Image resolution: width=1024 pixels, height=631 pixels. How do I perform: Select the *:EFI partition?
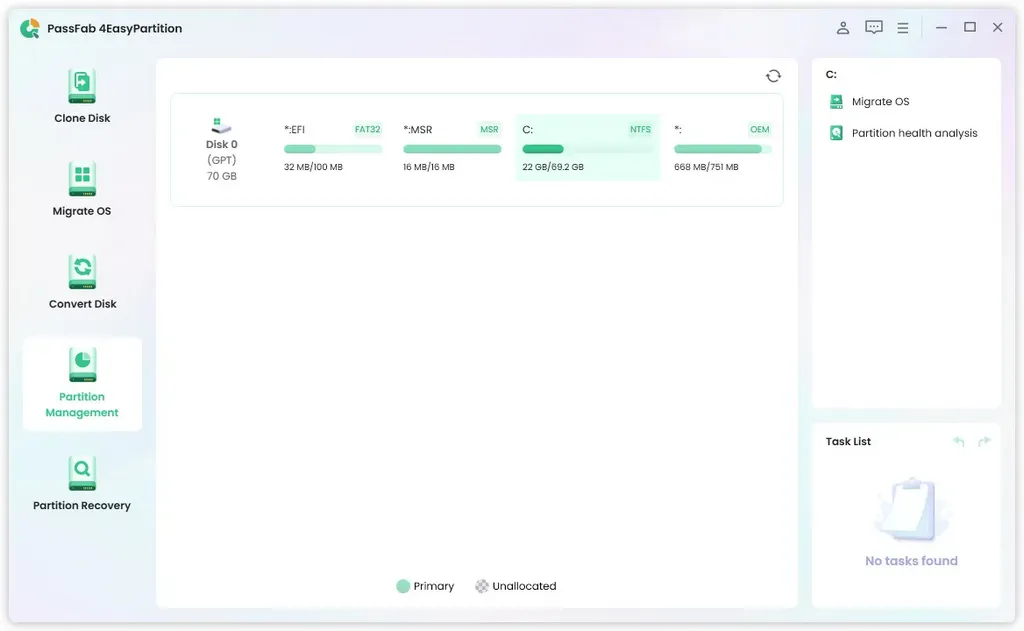click(x=332, y=148)
